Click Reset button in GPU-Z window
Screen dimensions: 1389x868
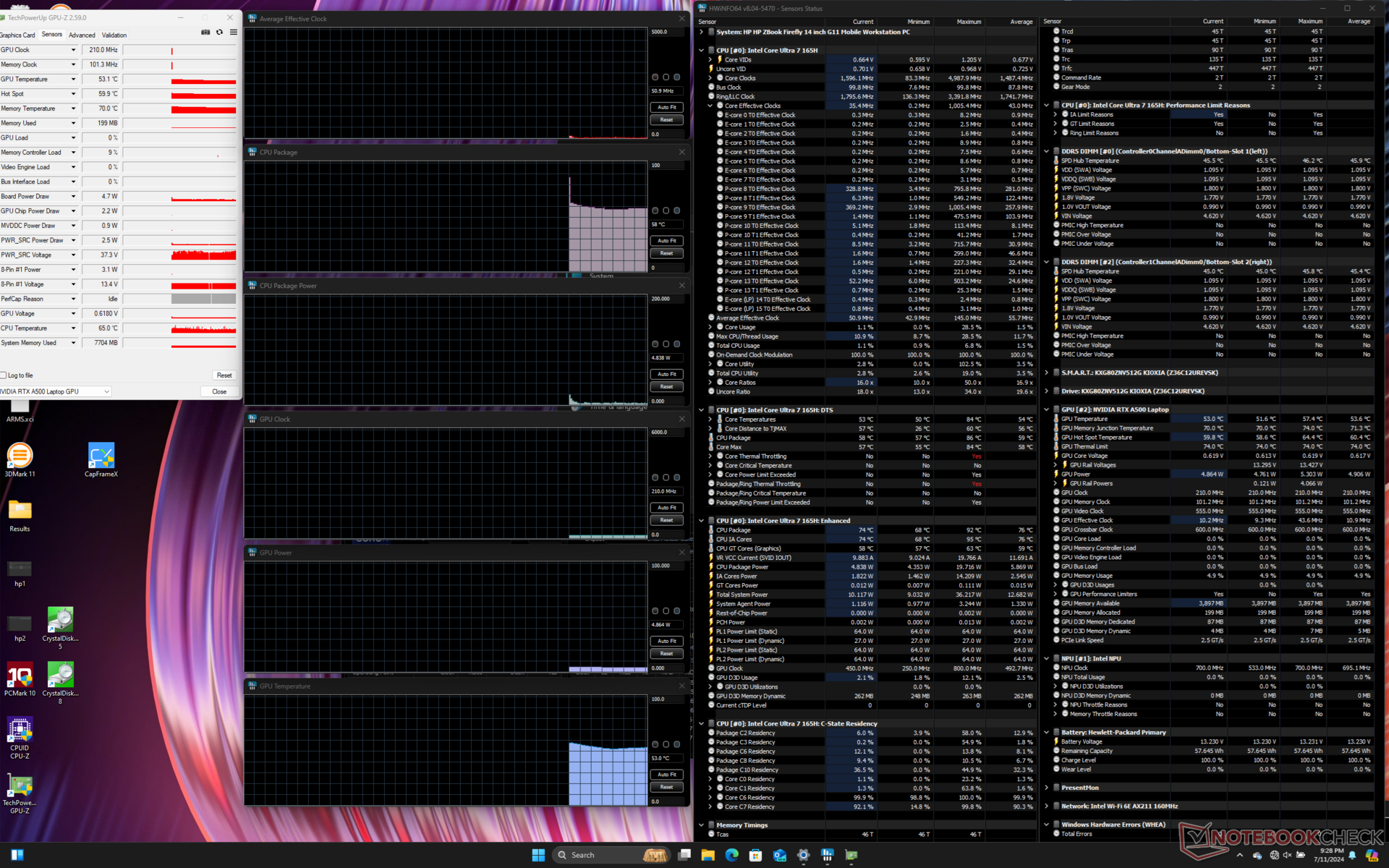coord(224,375)
